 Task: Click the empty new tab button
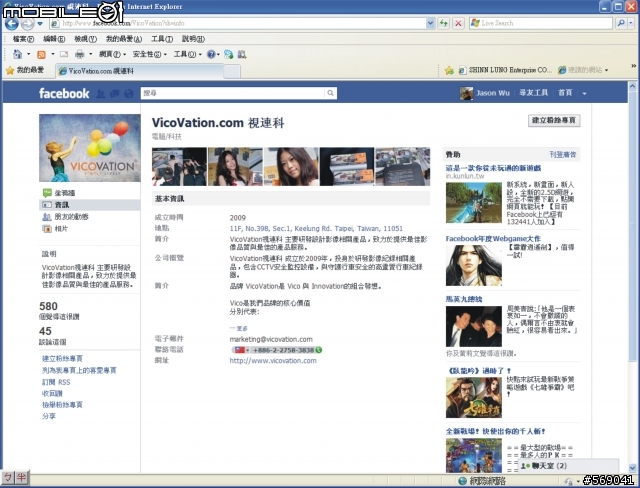pos(232,71)
